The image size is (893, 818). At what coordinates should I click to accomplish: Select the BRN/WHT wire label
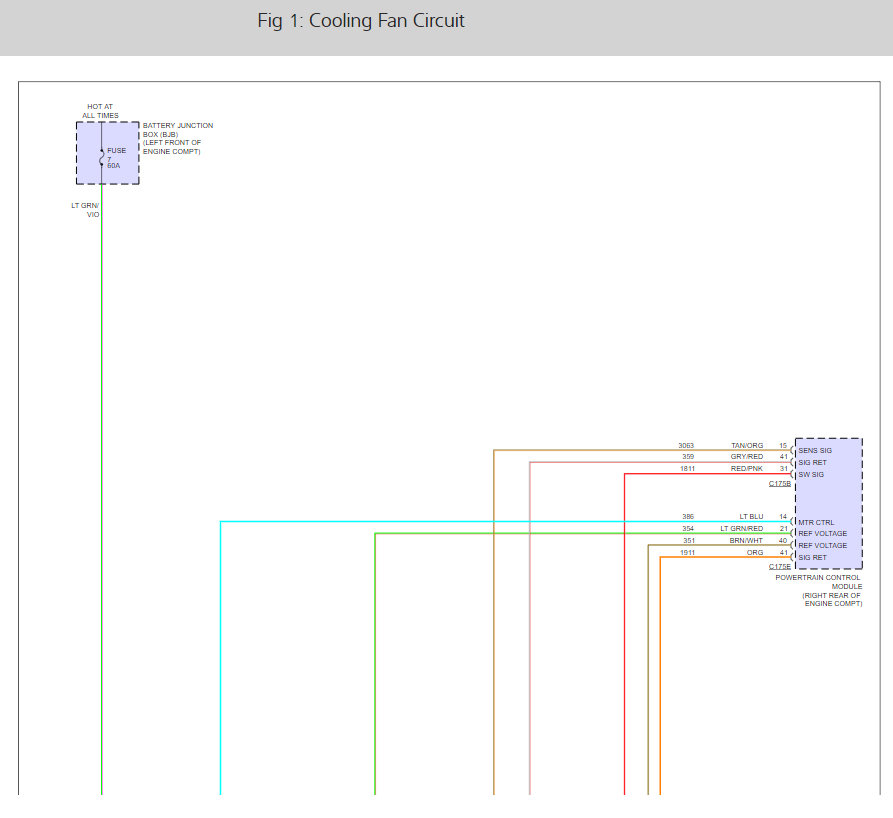point(746,540)
